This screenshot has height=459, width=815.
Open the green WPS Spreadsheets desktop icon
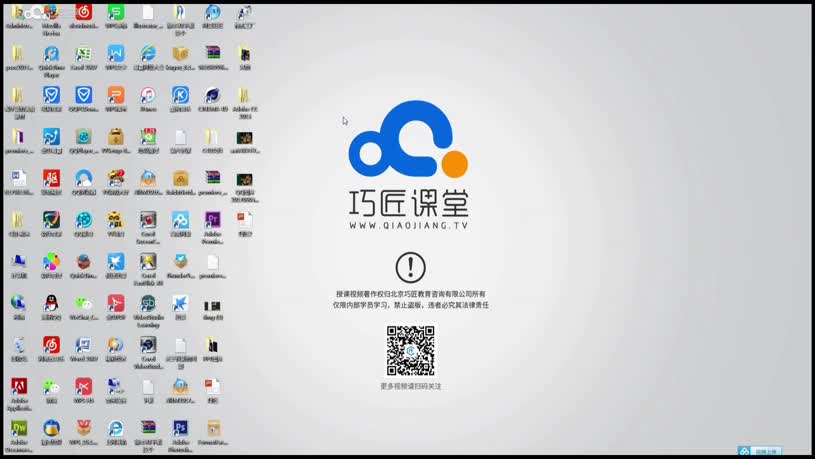[116, 12]
